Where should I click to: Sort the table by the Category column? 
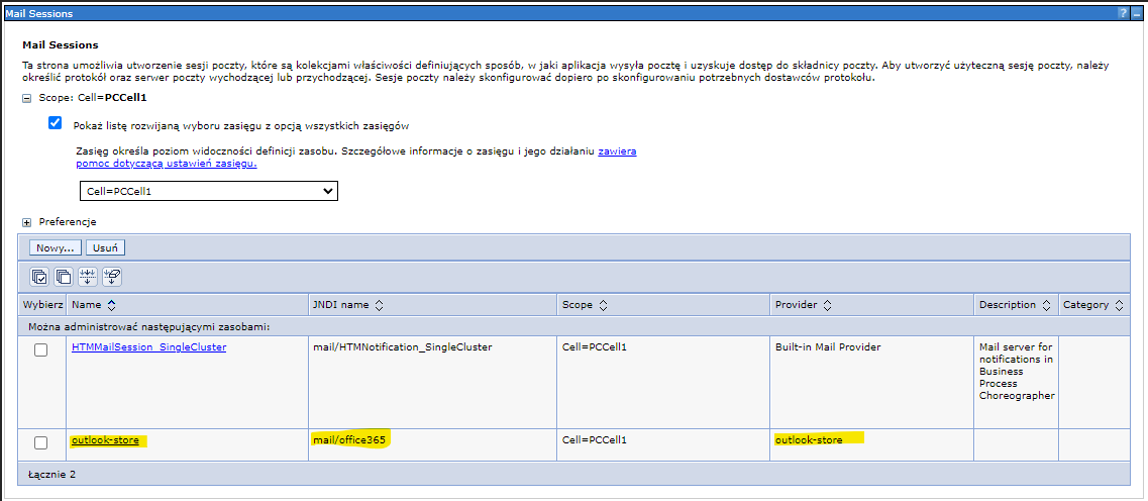point(1118,305)
